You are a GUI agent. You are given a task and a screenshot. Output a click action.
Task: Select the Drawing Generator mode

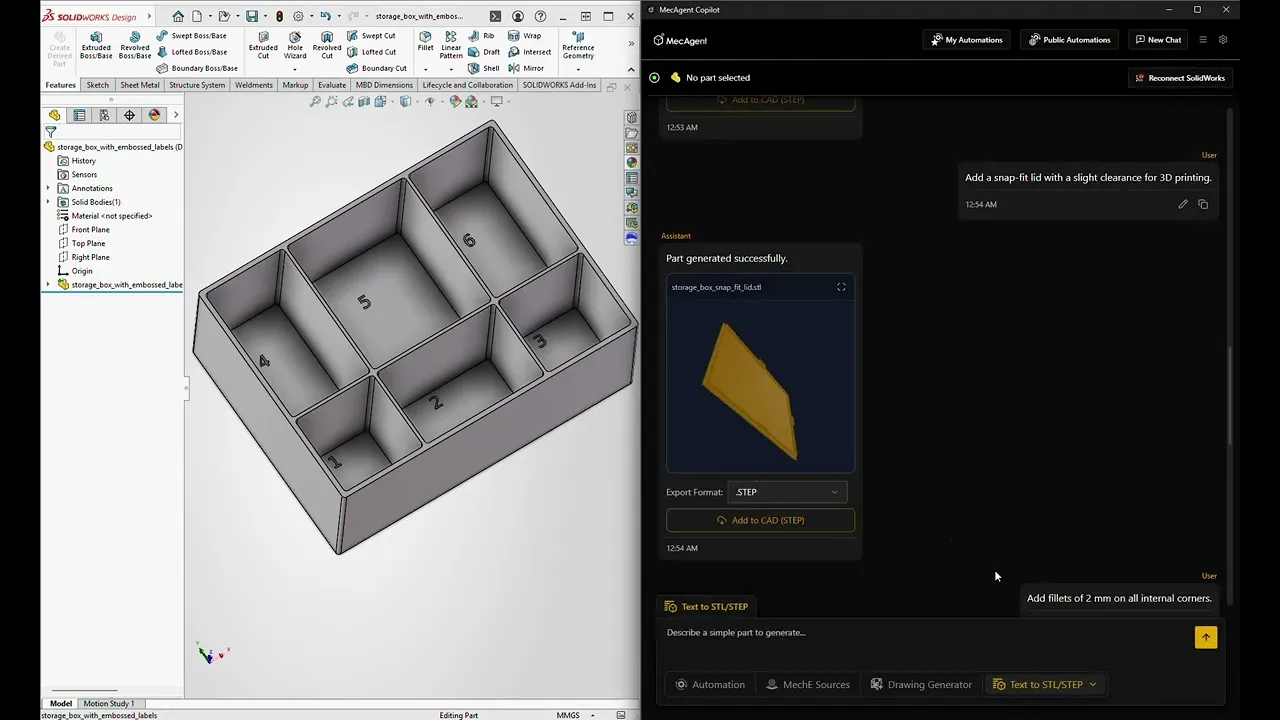[921, 685]
